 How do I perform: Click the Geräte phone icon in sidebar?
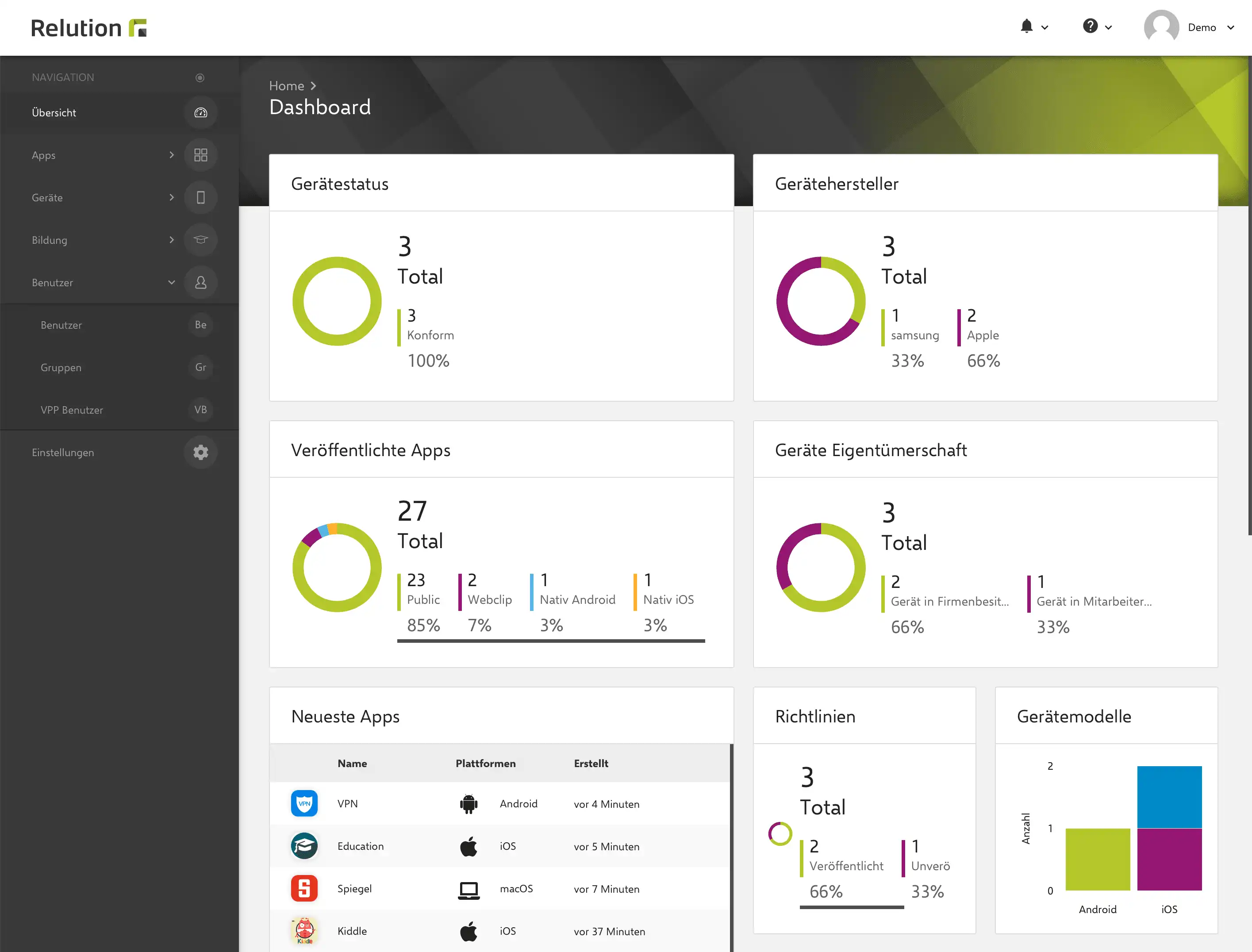click(x=201, y=198)
